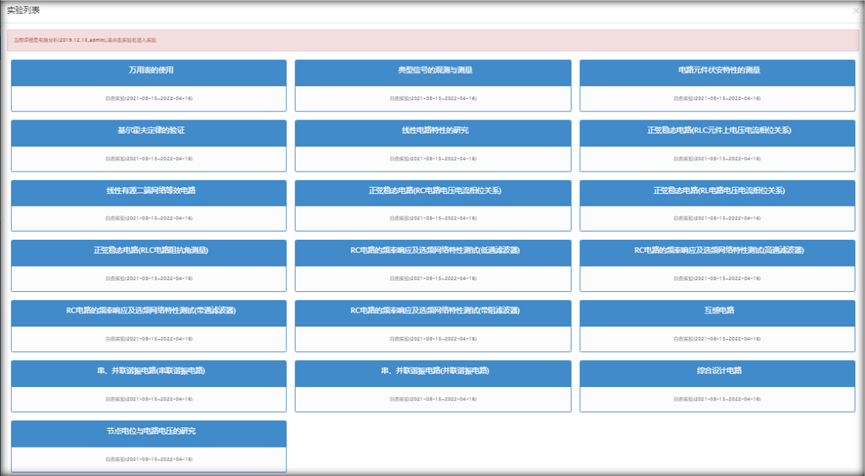Open the 互感电路 experiment card
The height and width of the screenshot is (476, 865).
point(717,310)
